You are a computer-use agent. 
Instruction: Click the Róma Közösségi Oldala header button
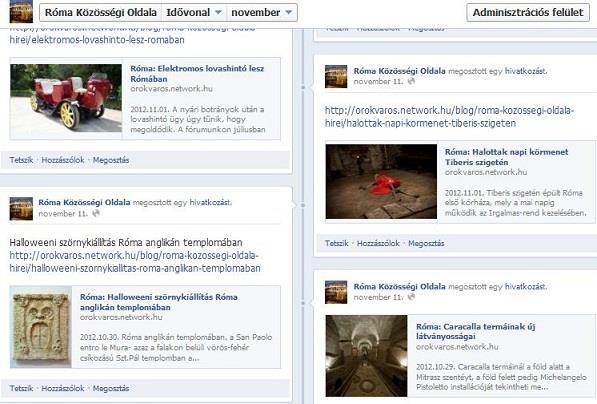point(101,13)
